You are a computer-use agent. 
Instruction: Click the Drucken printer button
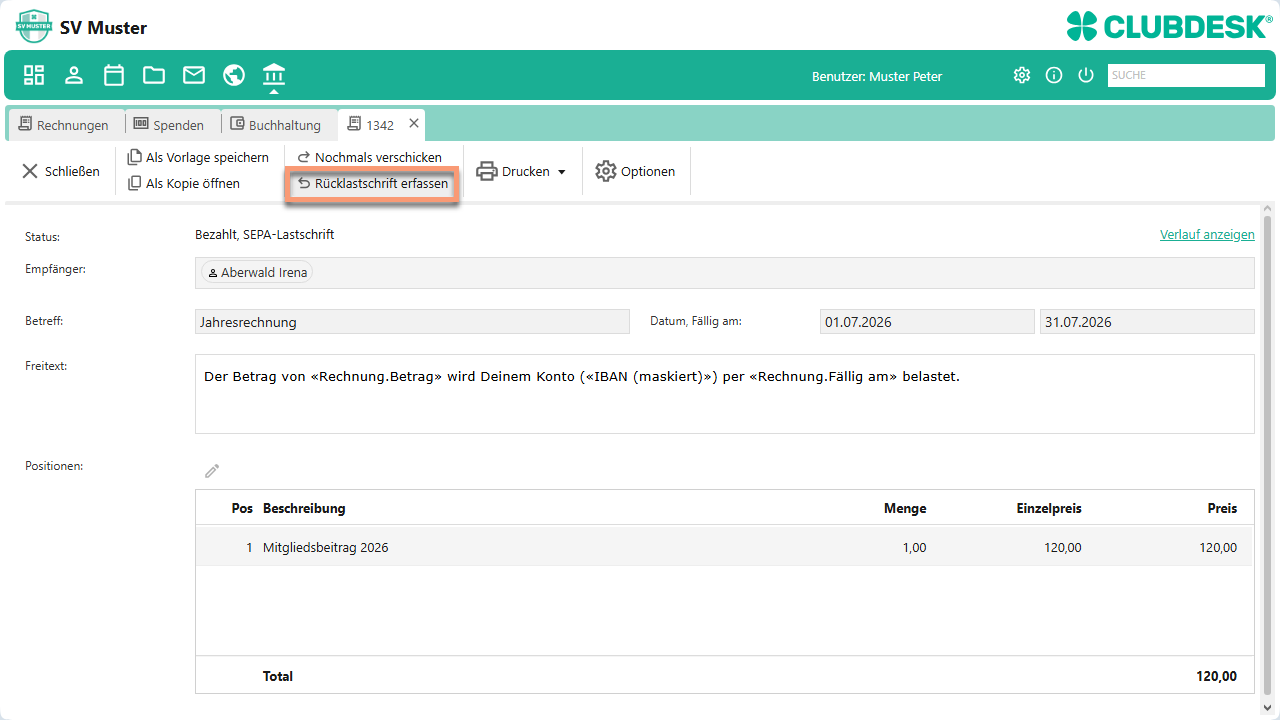pyautogui.click(x=512, y=171)
